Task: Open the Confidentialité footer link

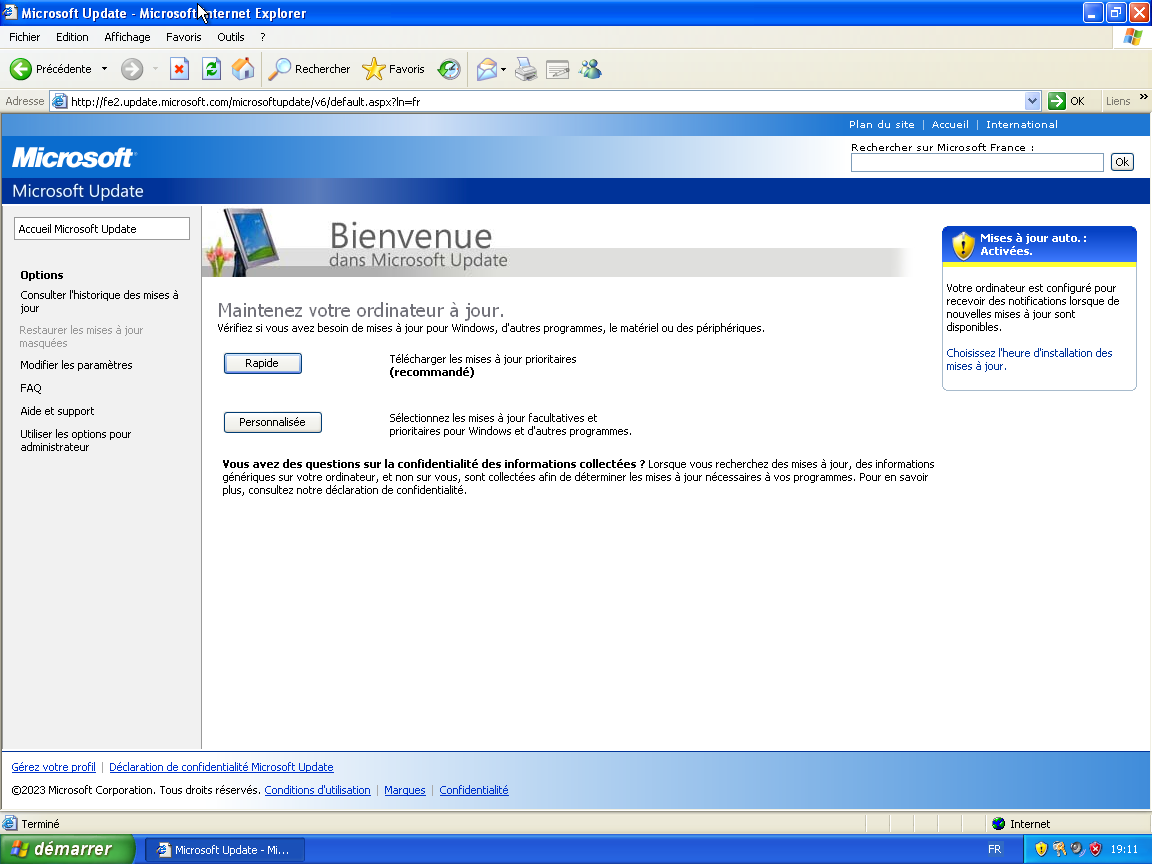Action: pyautogui.click(x=474, y=790)
